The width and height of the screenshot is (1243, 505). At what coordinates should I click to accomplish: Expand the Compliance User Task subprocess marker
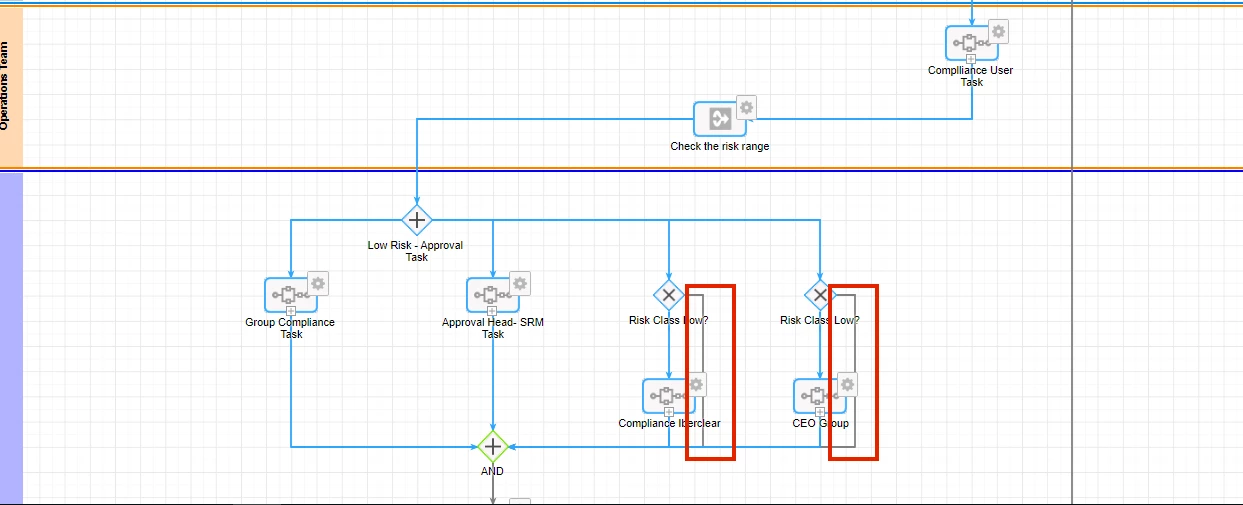click(971, 59)
